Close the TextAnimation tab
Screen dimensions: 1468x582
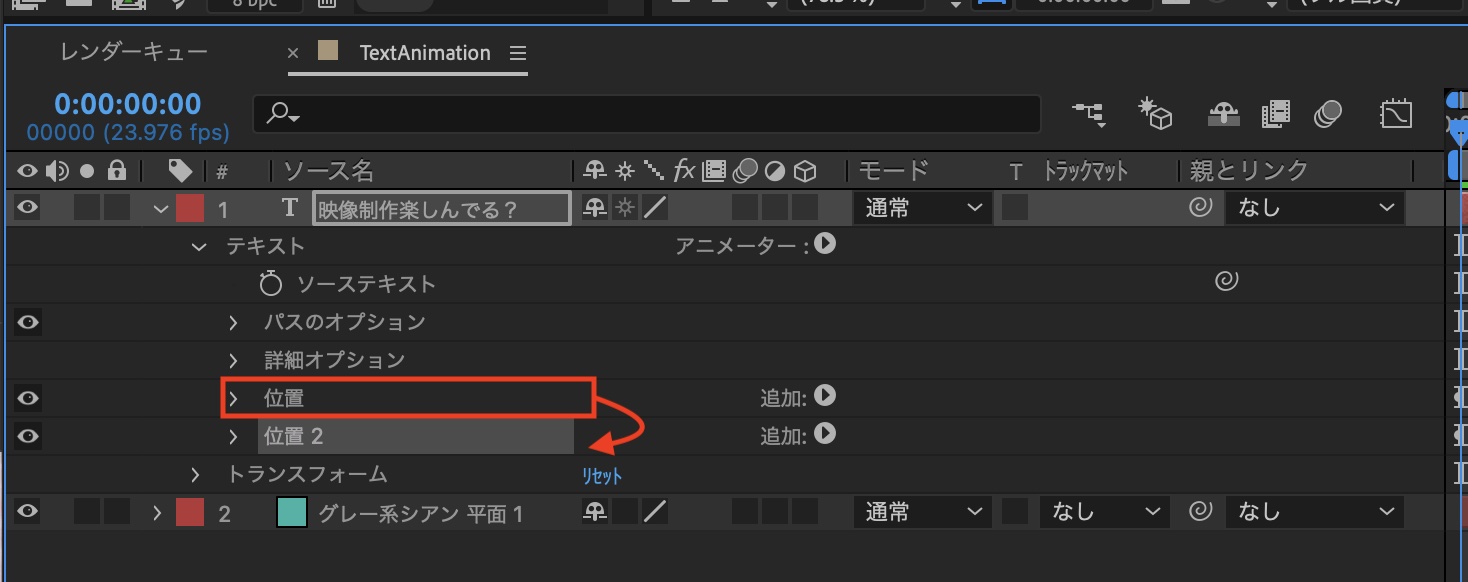coord(293,54)
